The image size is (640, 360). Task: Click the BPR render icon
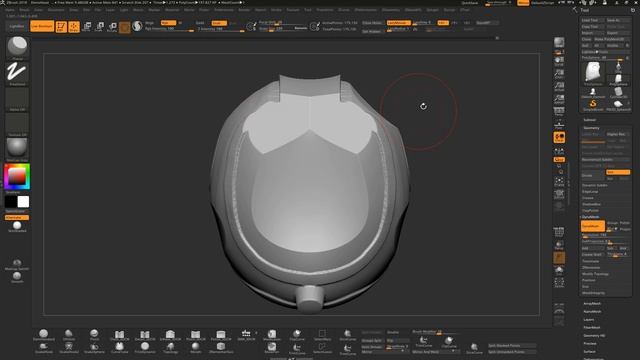(559, 42)
